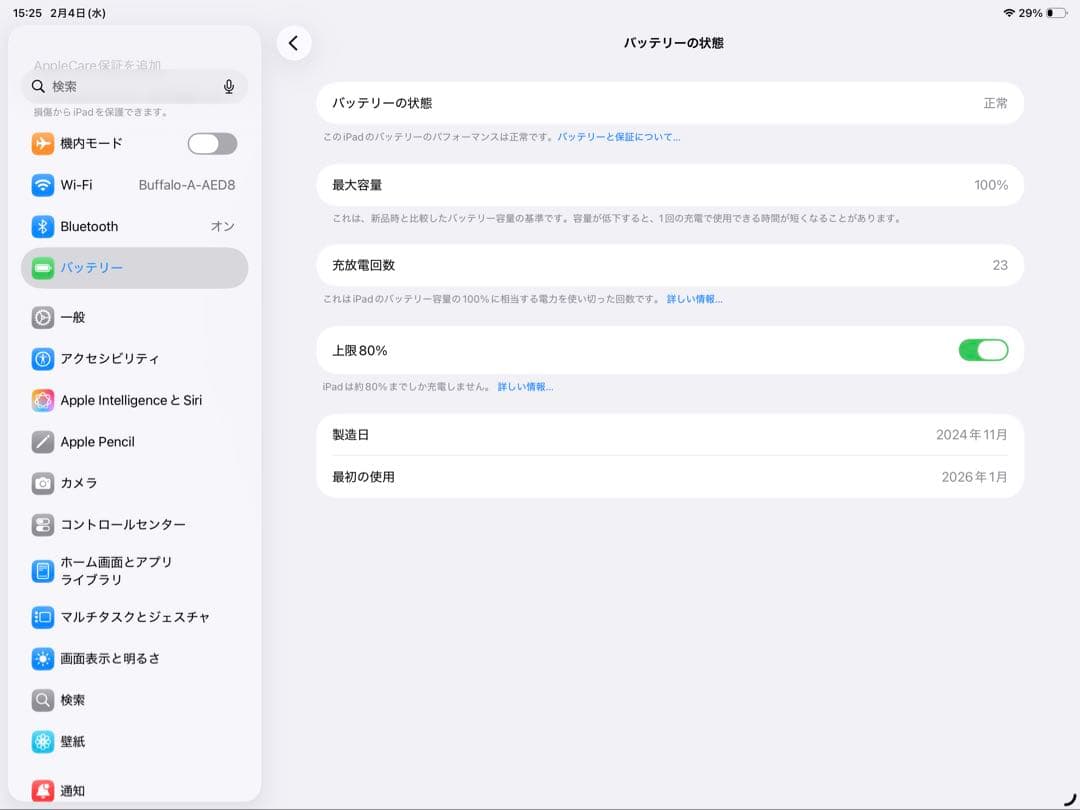Select the Bluetooth icon

42,226
